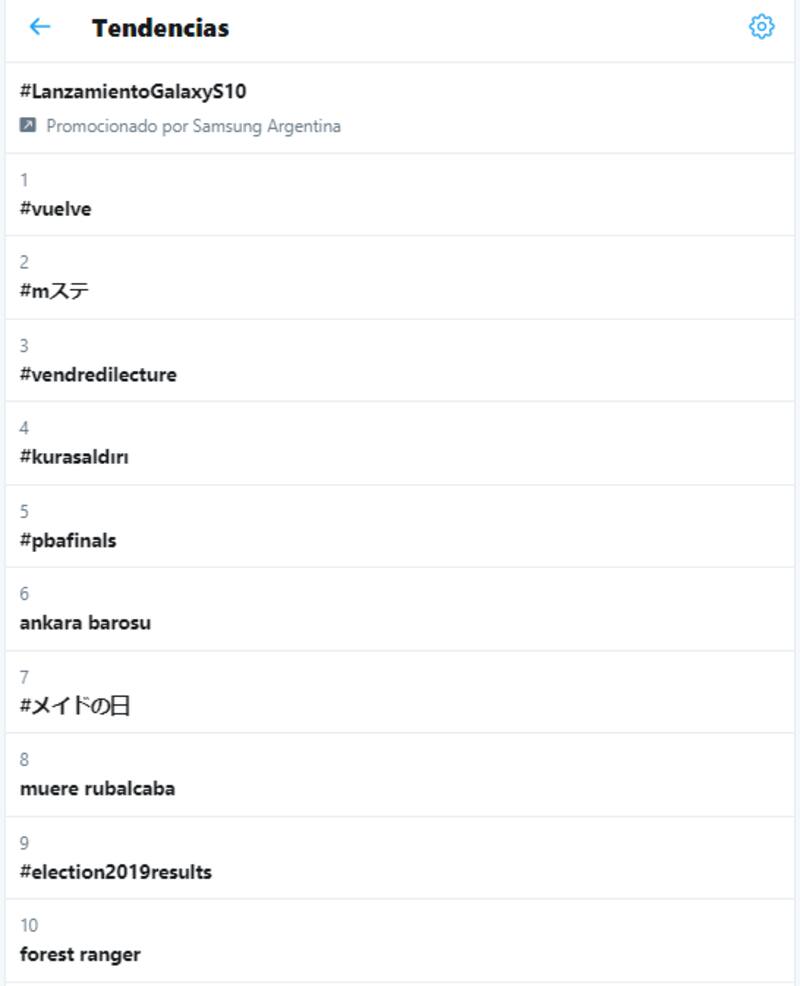Select the #mステ trending hashtag
The image size is (800, 986).
click(x=56, y=292)
